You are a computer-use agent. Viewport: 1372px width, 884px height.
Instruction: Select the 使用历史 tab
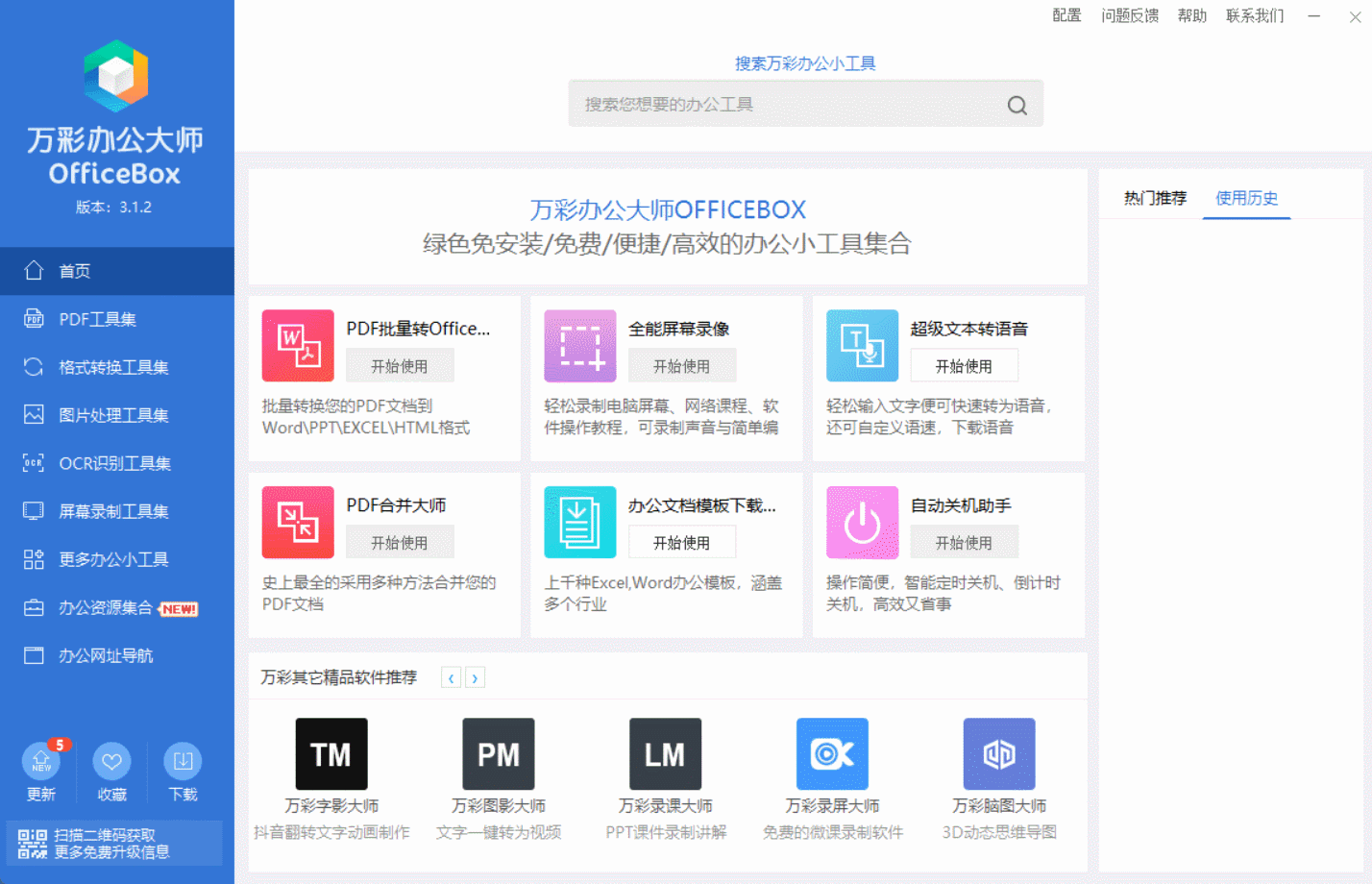pos(1246,198)
